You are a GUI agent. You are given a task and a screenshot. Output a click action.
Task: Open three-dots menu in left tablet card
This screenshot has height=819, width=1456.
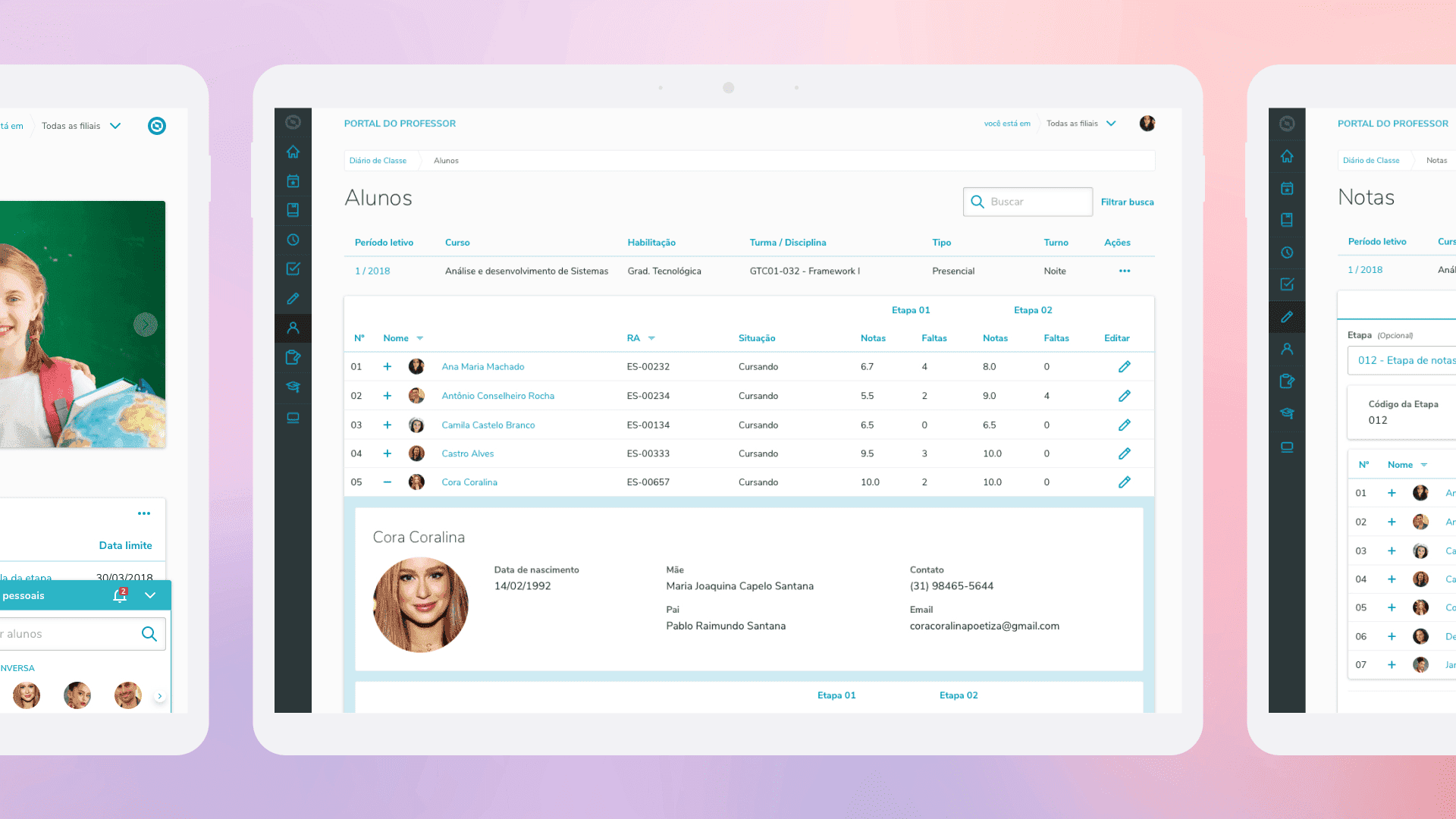[x=144, y=513]
